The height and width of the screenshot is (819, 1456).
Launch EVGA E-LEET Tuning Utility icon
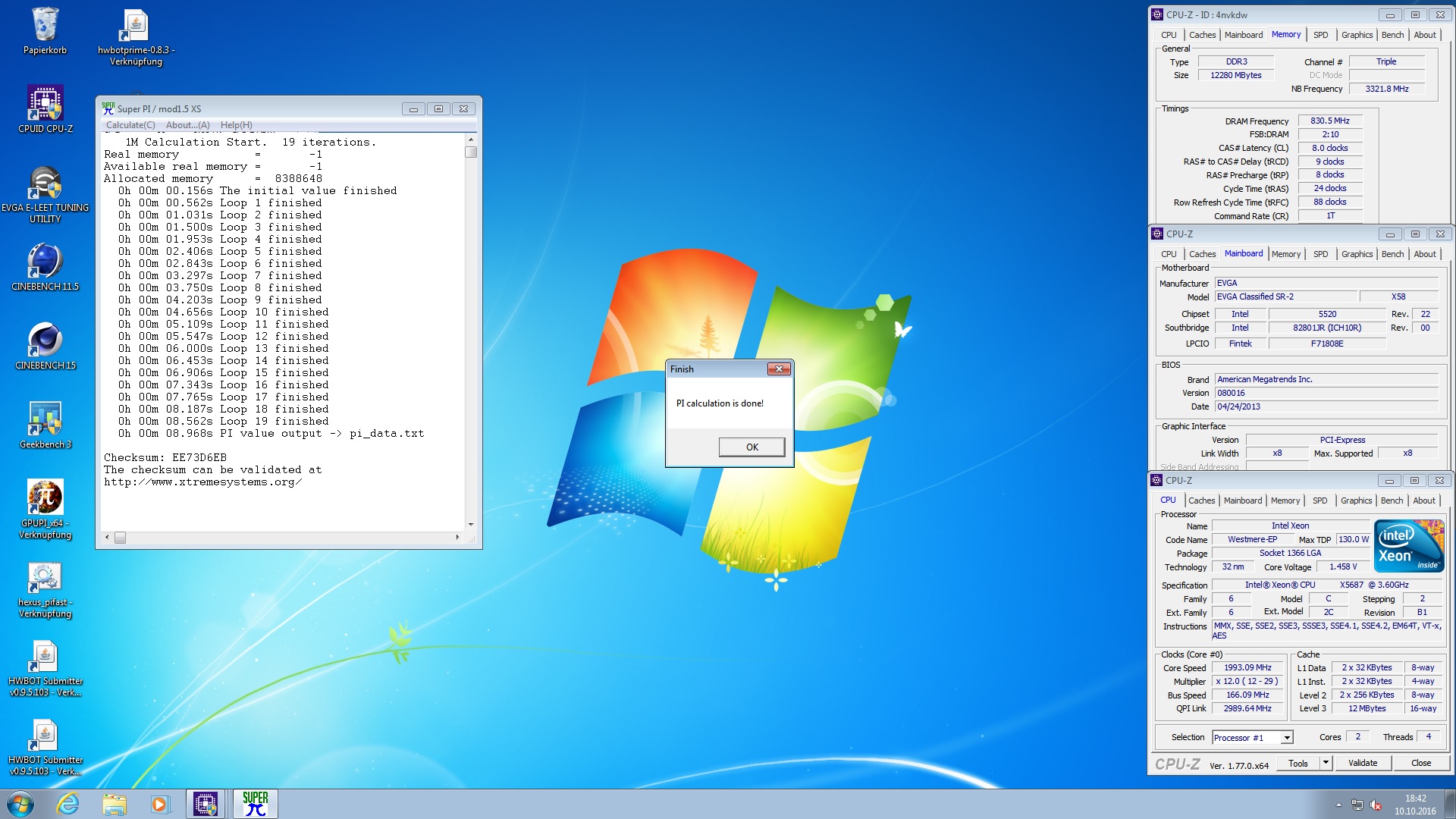click(x=45, y=195)
